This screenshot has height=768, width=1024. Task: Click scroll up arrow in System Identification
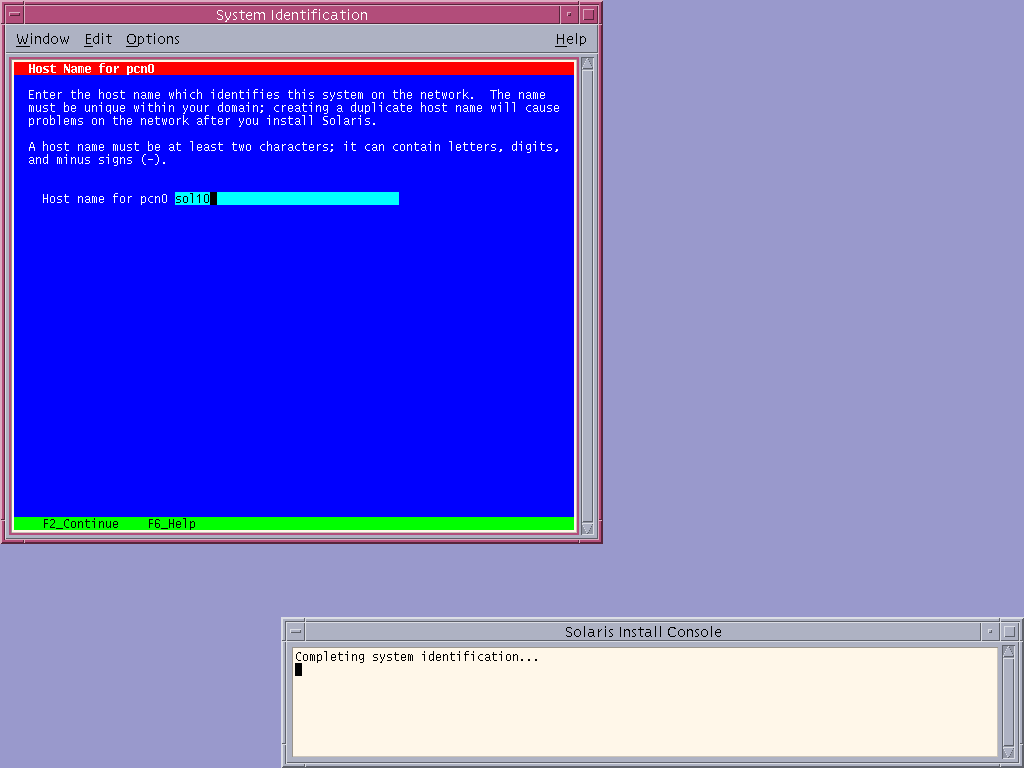pyautogui.click(x=587, y=63)
